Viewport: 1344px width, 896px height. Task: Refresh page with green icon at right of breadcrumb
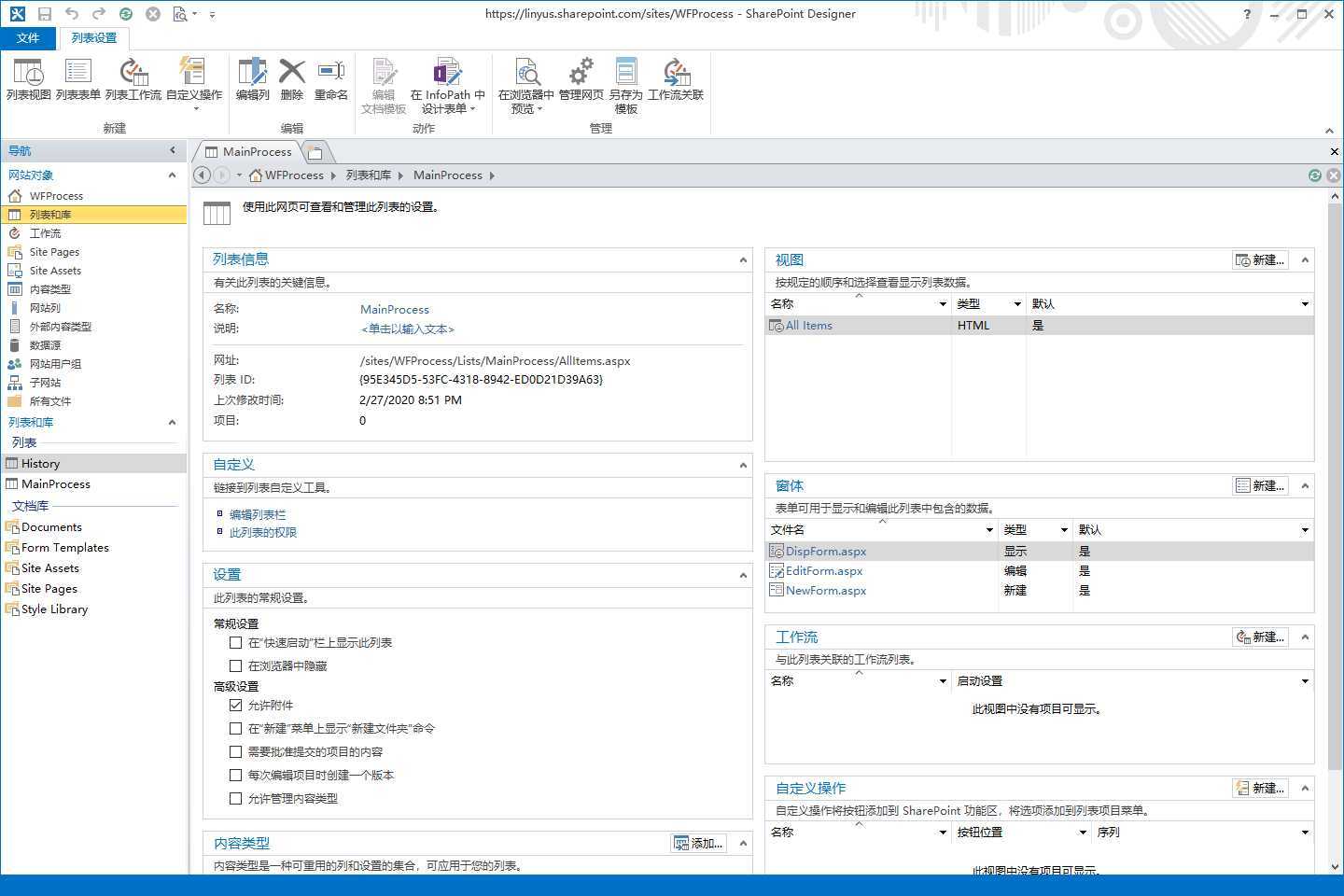[x=1315, y=175]
